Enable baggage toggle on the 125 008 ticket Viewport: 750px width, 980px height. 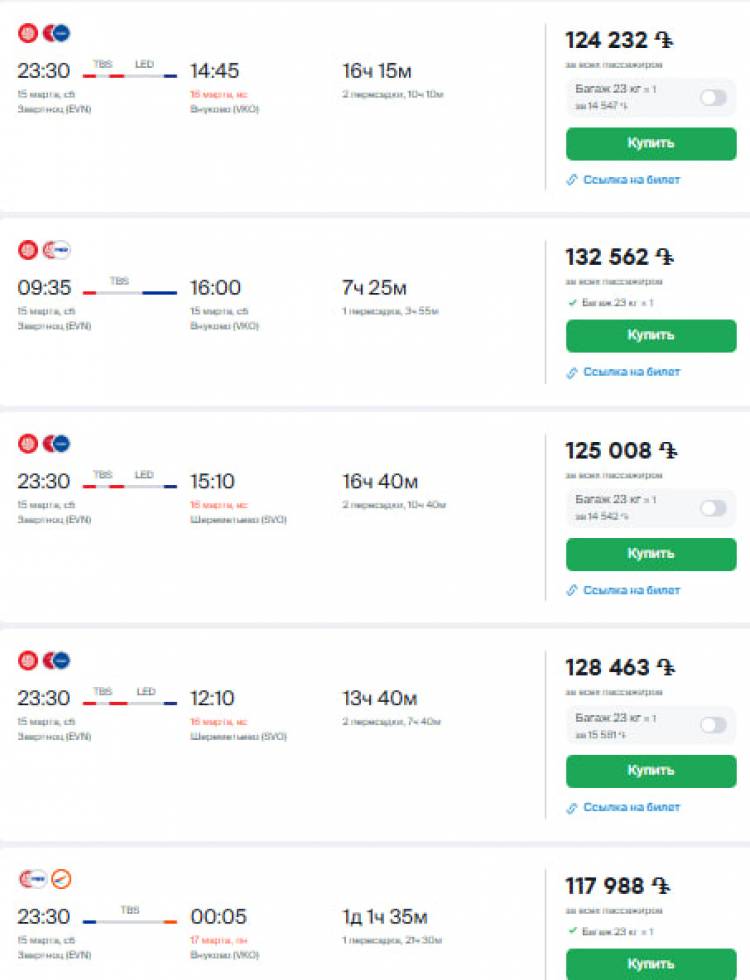point(713,508)
